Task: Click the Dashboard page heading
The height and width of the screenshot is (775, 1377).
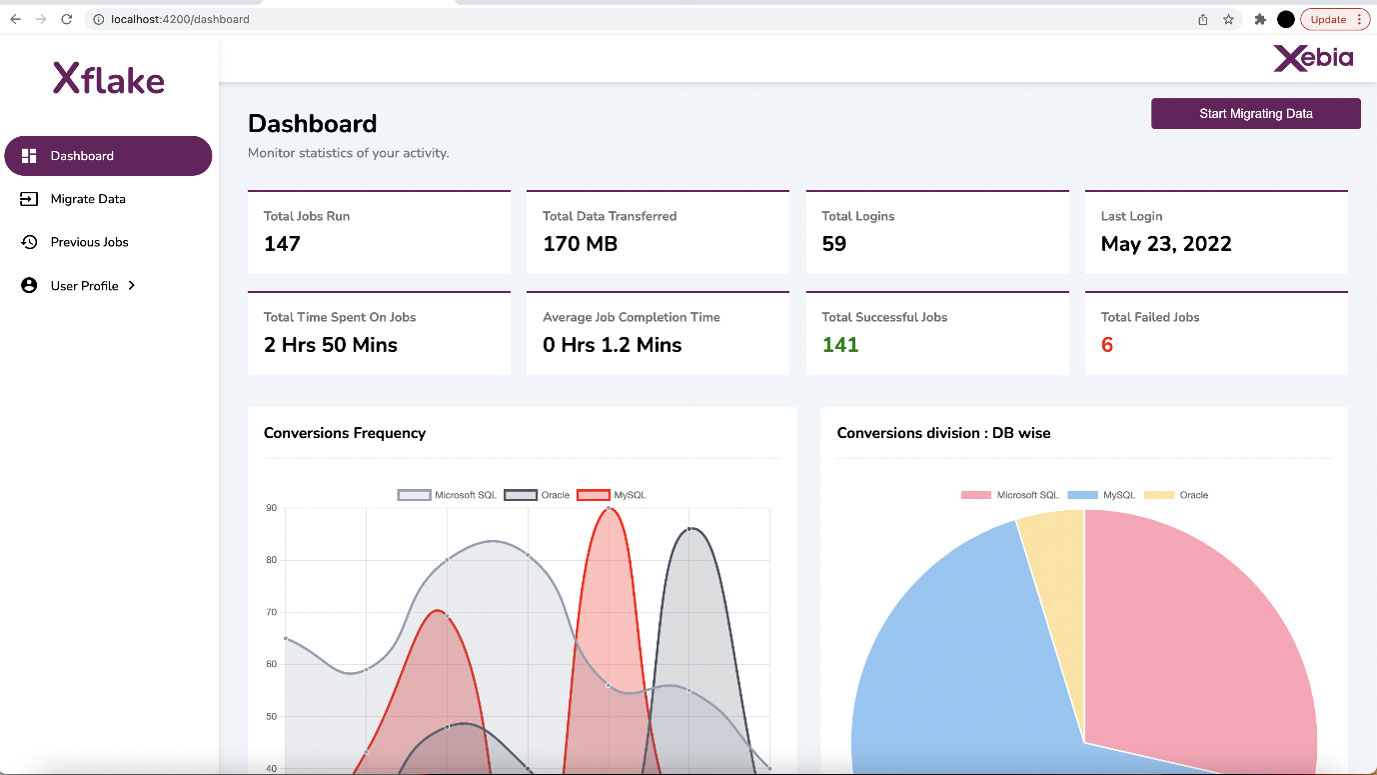Action: (x=312, y=124)
